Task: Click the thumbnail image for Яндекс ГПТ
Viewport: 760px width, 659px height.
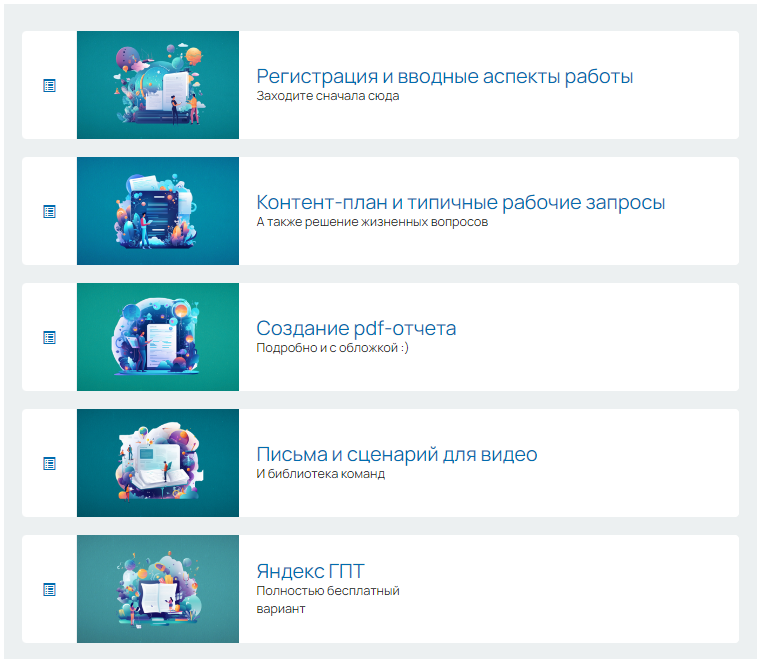Action: pyautogui.click(x=158, y=589)
